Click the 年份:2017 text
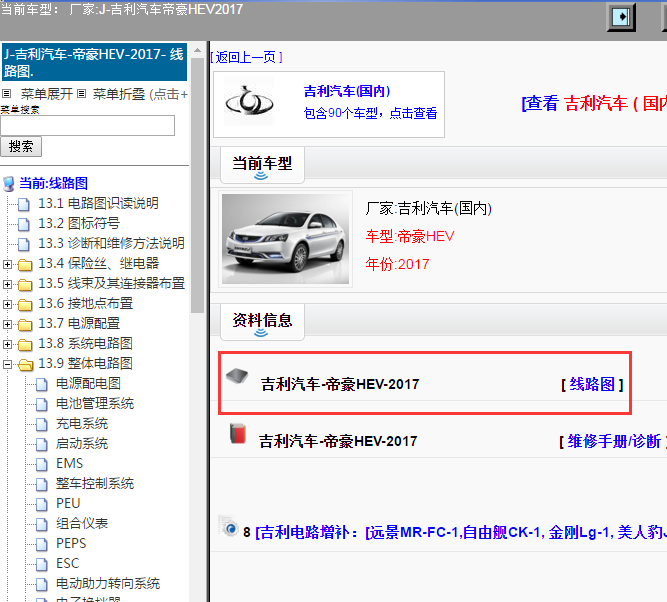 click(x=397, y=264)
